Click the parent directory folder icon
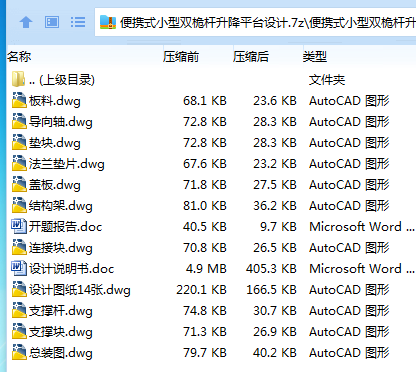416x372 pixels. (18, 79)
